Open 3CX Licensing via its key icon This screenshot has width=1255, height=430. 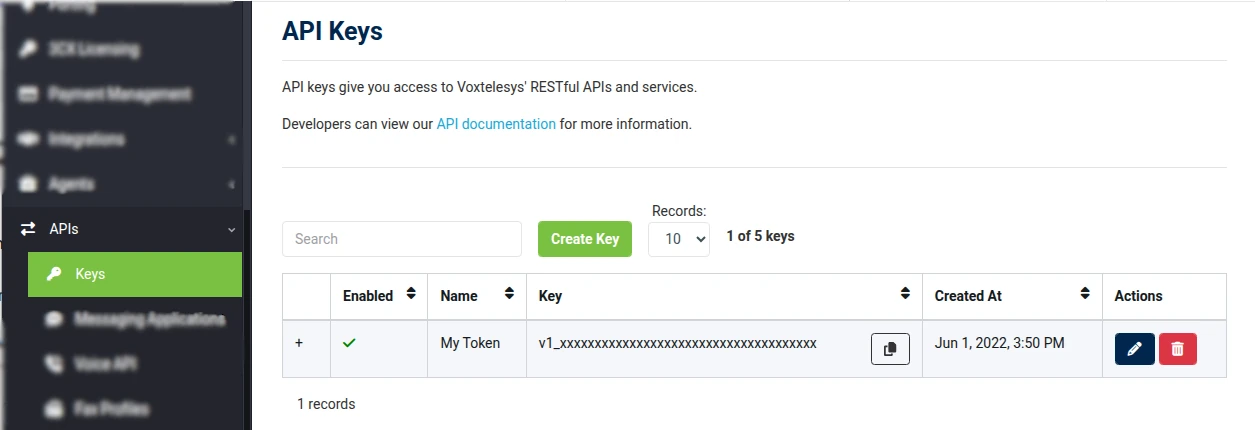point(28,49)
